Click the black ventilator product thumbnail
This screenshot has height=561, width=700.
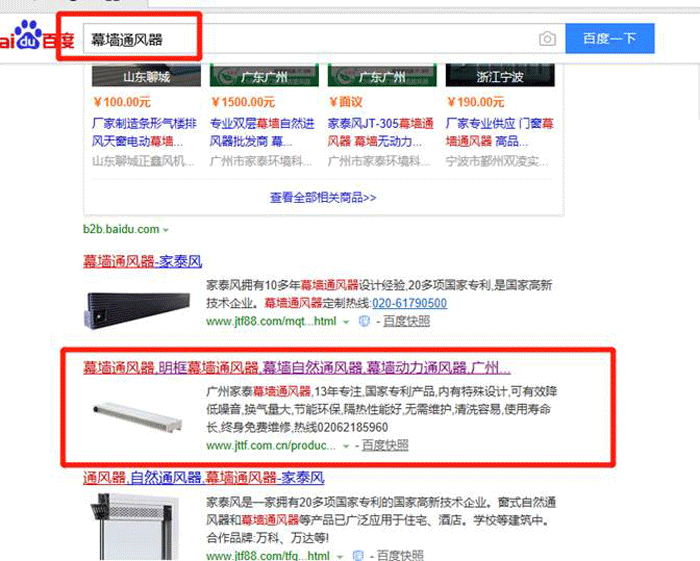pos(138,310)
